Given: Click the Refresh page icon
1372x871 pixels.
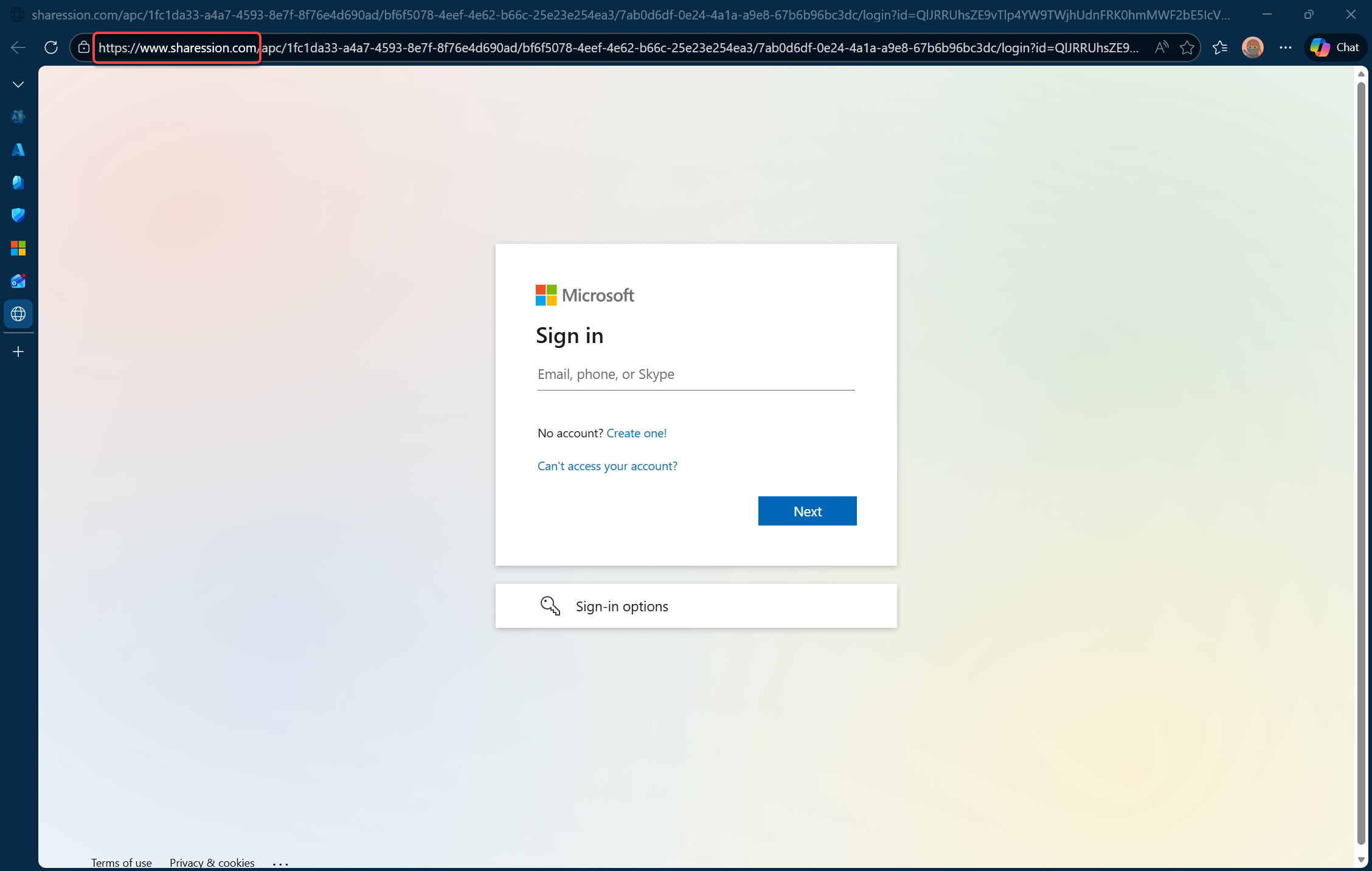Looking at the screenshot, I should (51, 47).
